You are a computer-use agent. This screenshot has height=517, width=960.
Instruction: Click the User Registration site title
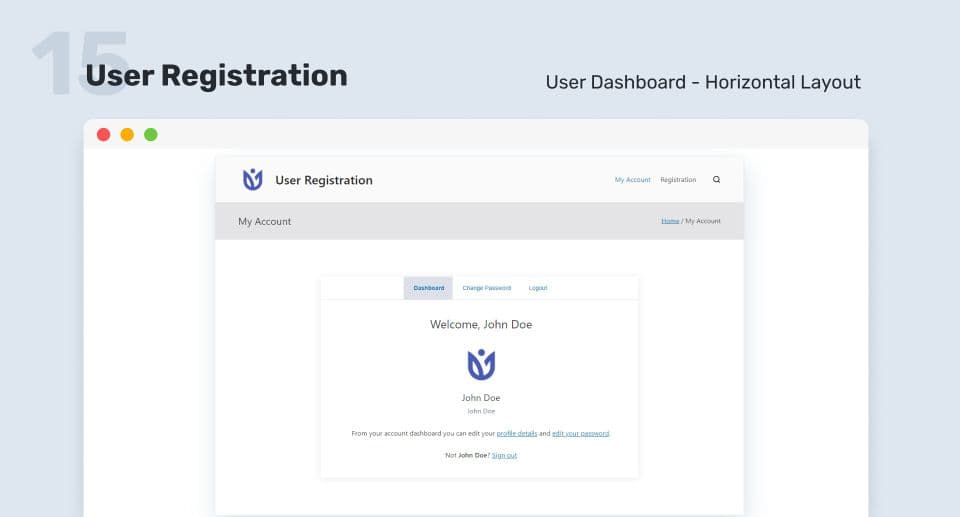(x=324, y=180)
